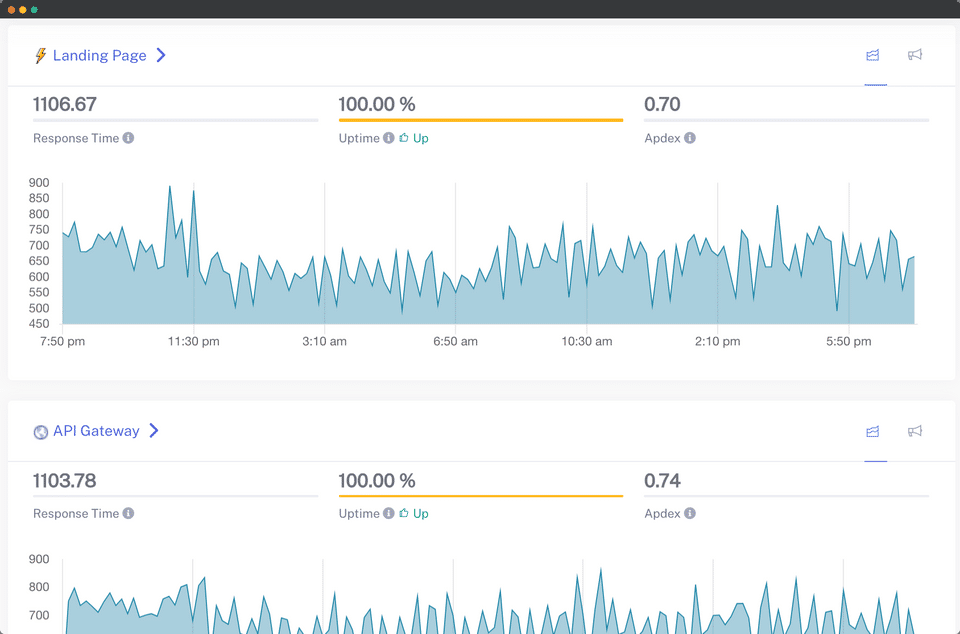Expand Landing Page details chevron
The image size is (960, 634).
click(x=161, y=55)
